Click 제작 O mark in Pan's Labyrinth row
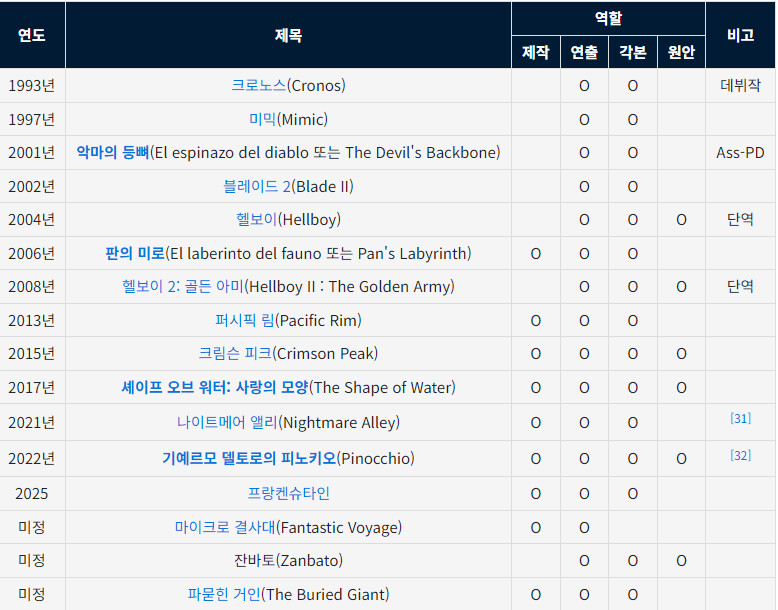778x610 pixels. point(536,254)
